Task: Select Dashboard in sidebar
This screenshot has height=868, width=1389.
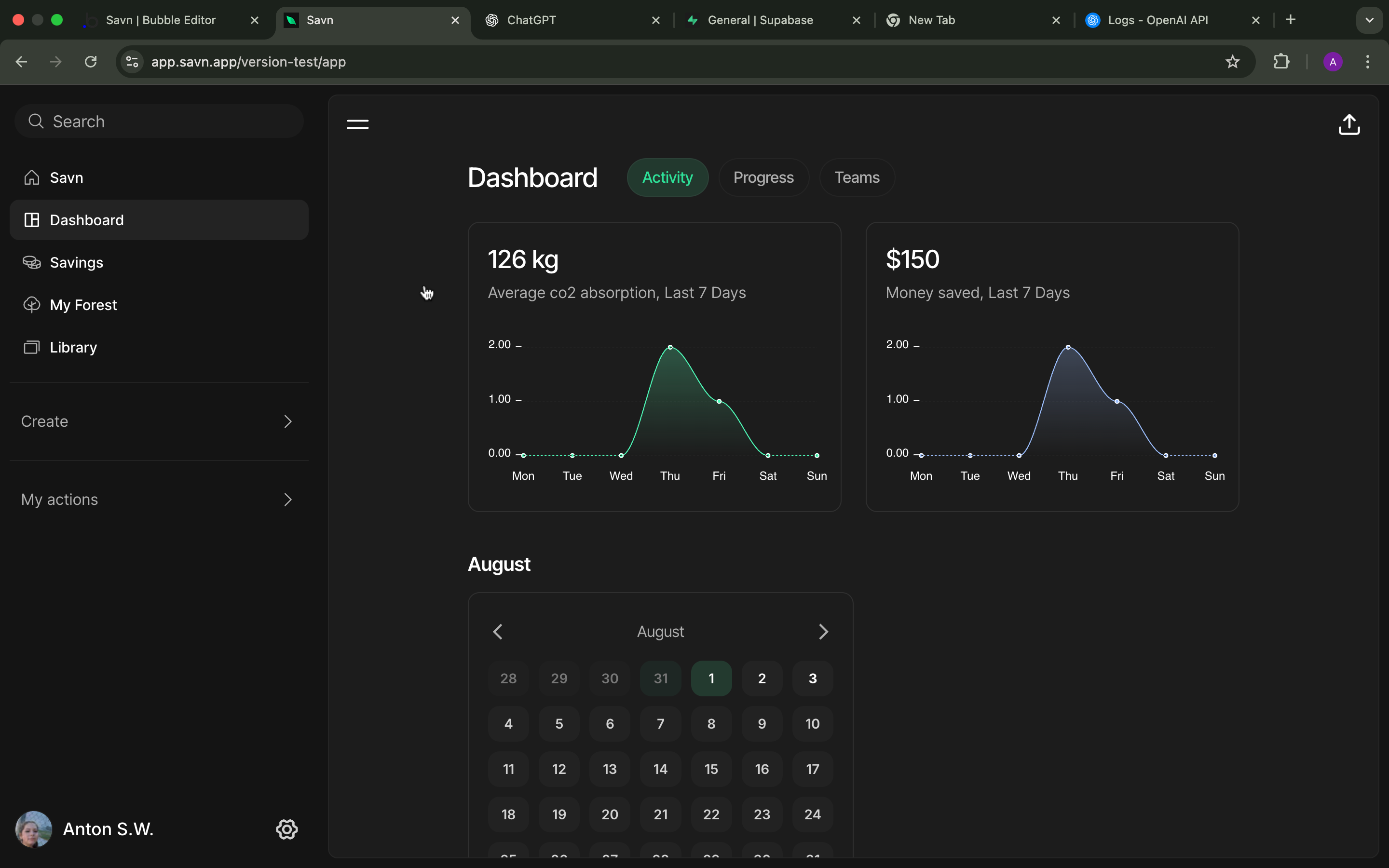Action: pos(159,220)
